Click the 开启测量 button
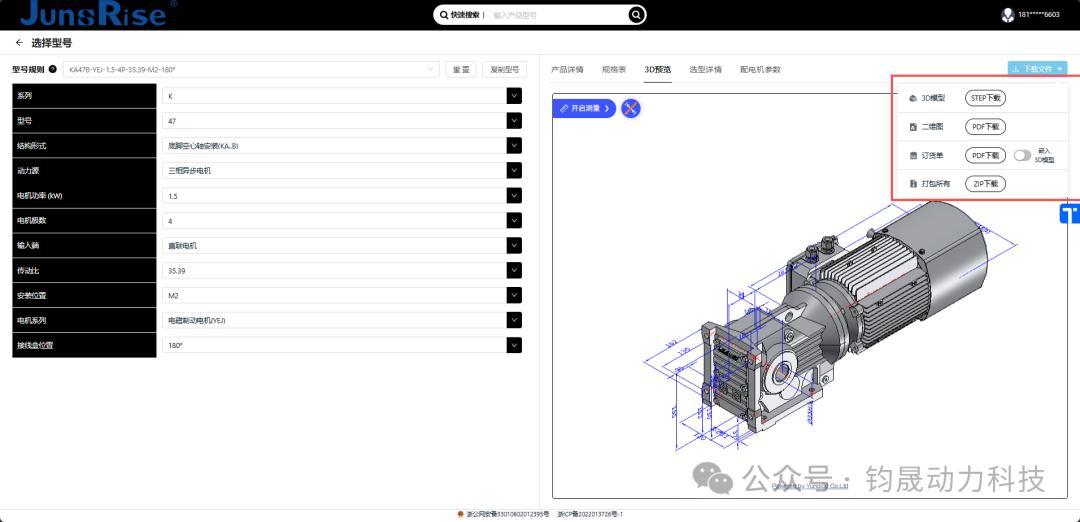 click(584, 108)
